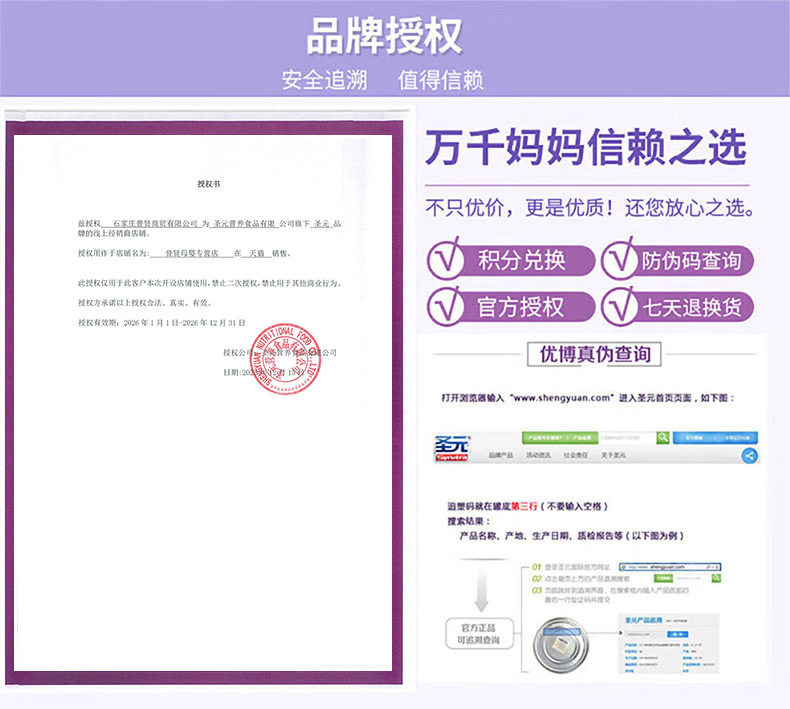Select the 积分兑换 label
Viewport: 790px width, 709px height.
pyautogui.click(x=521, y=261)
